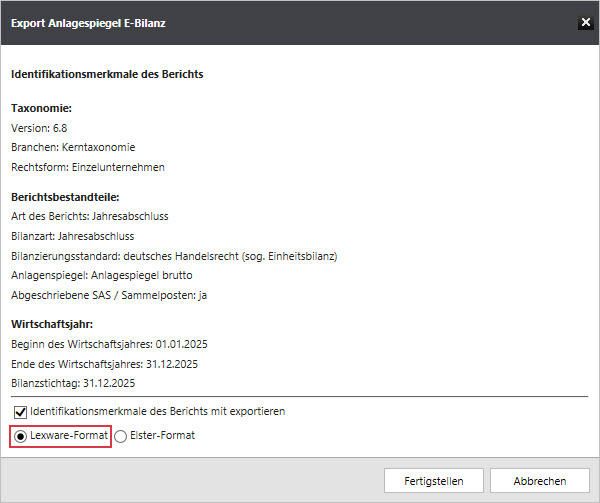Select the Lexware-Format radio button
Image resolution: width=600 pixels, height=503 pixels.
(21, 436)
